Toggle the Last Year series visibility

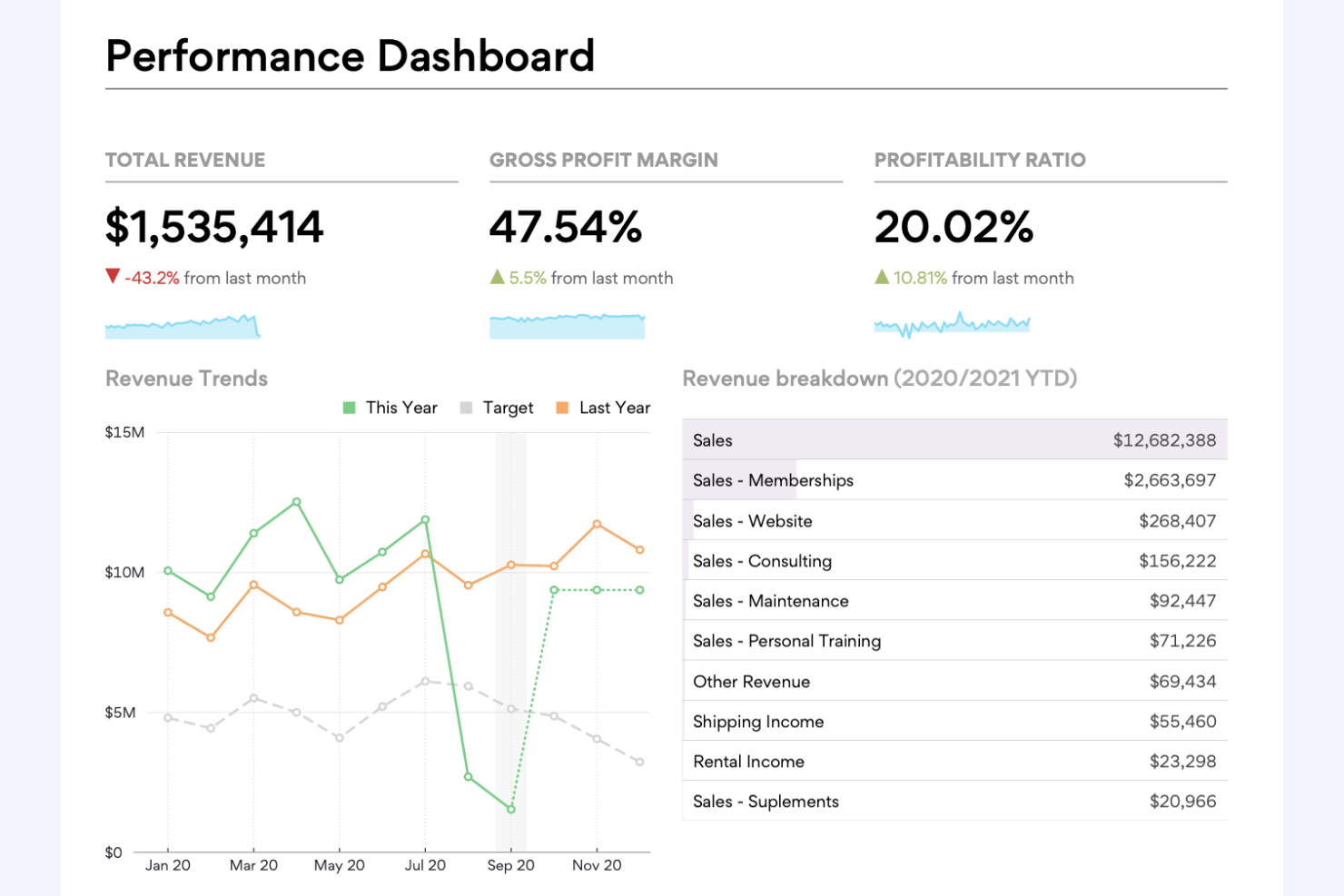coord(603,408)
